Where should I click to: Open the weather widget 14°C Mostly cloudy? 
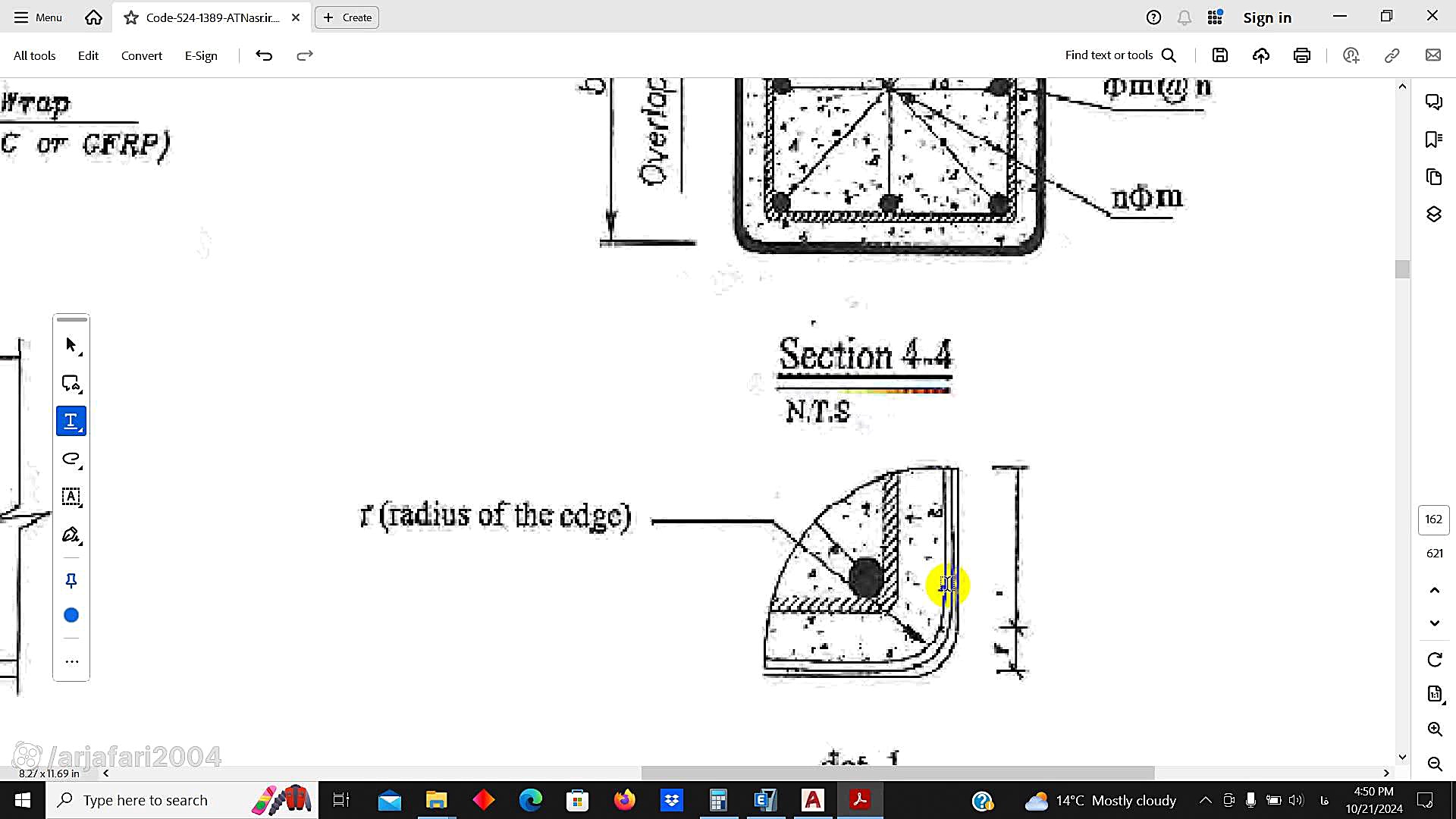(x=1100, y=800)
